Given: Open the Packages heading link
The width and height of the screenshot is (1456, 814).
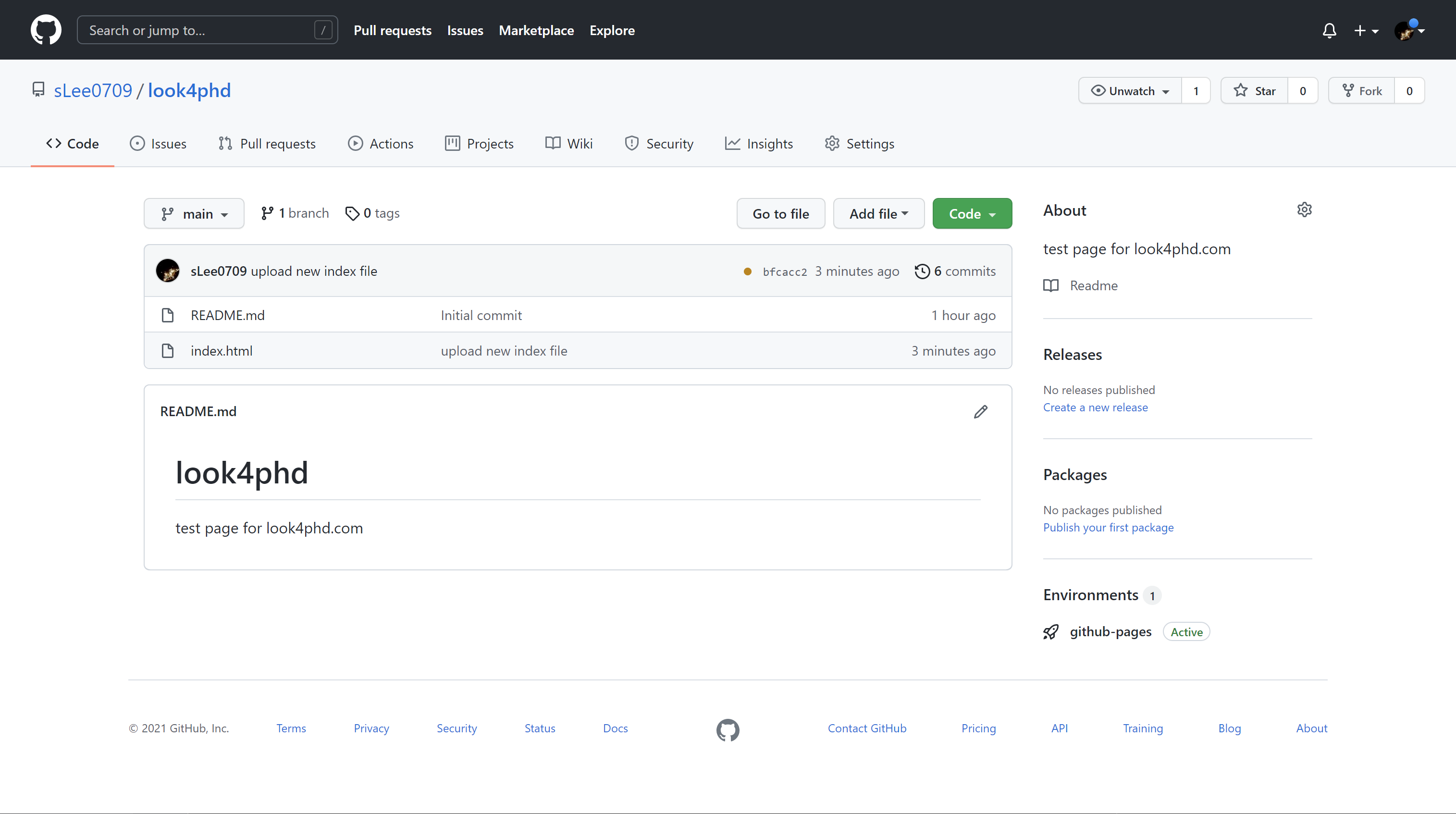Looking at the screenshot, I should 1075,475.
